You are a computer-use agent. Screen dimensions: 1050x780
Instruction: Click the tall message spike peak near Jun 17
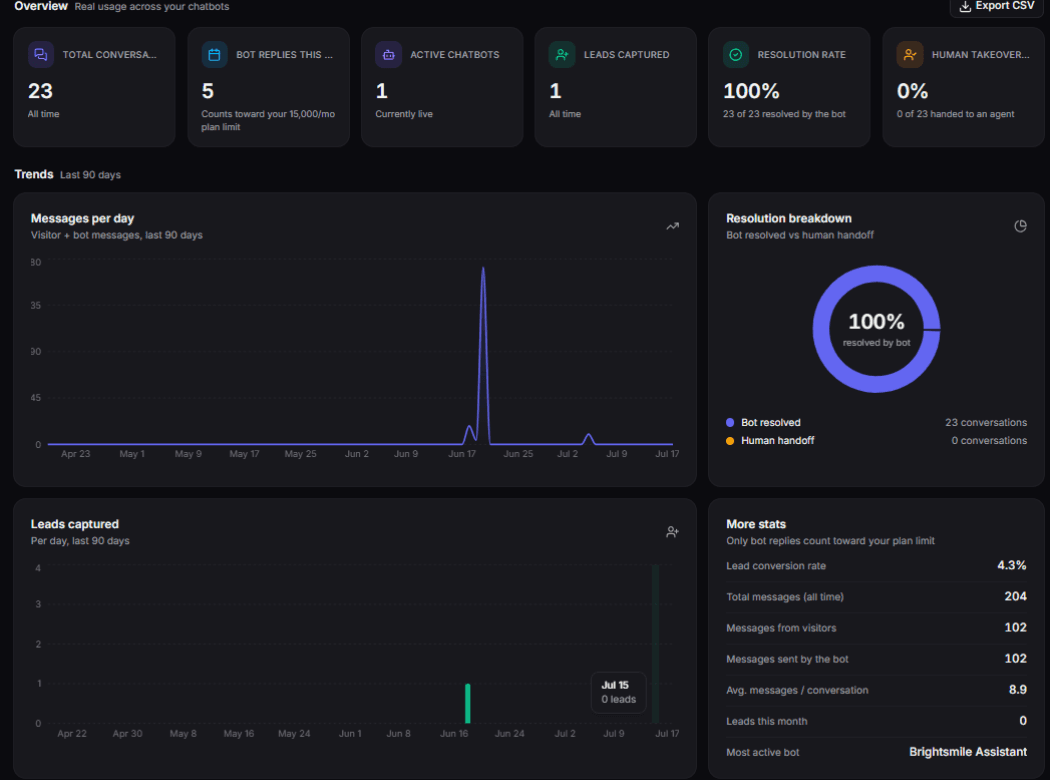[x=483, y=269]
